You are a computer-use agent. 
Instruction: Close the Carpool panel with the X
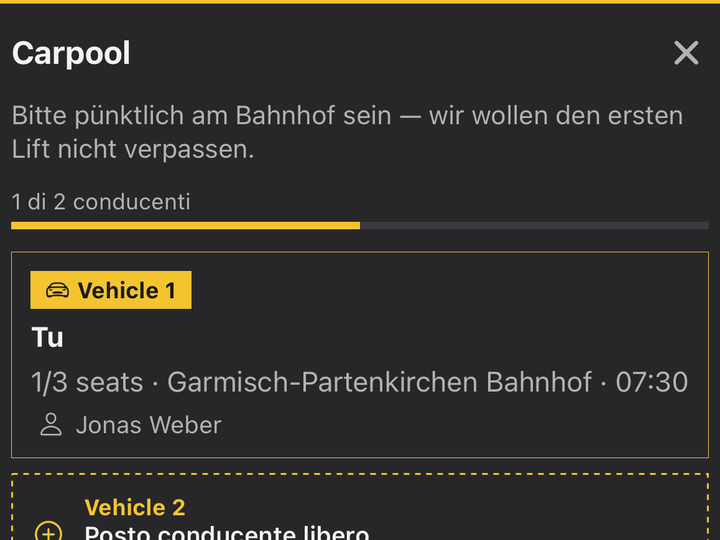pos(686,53)
